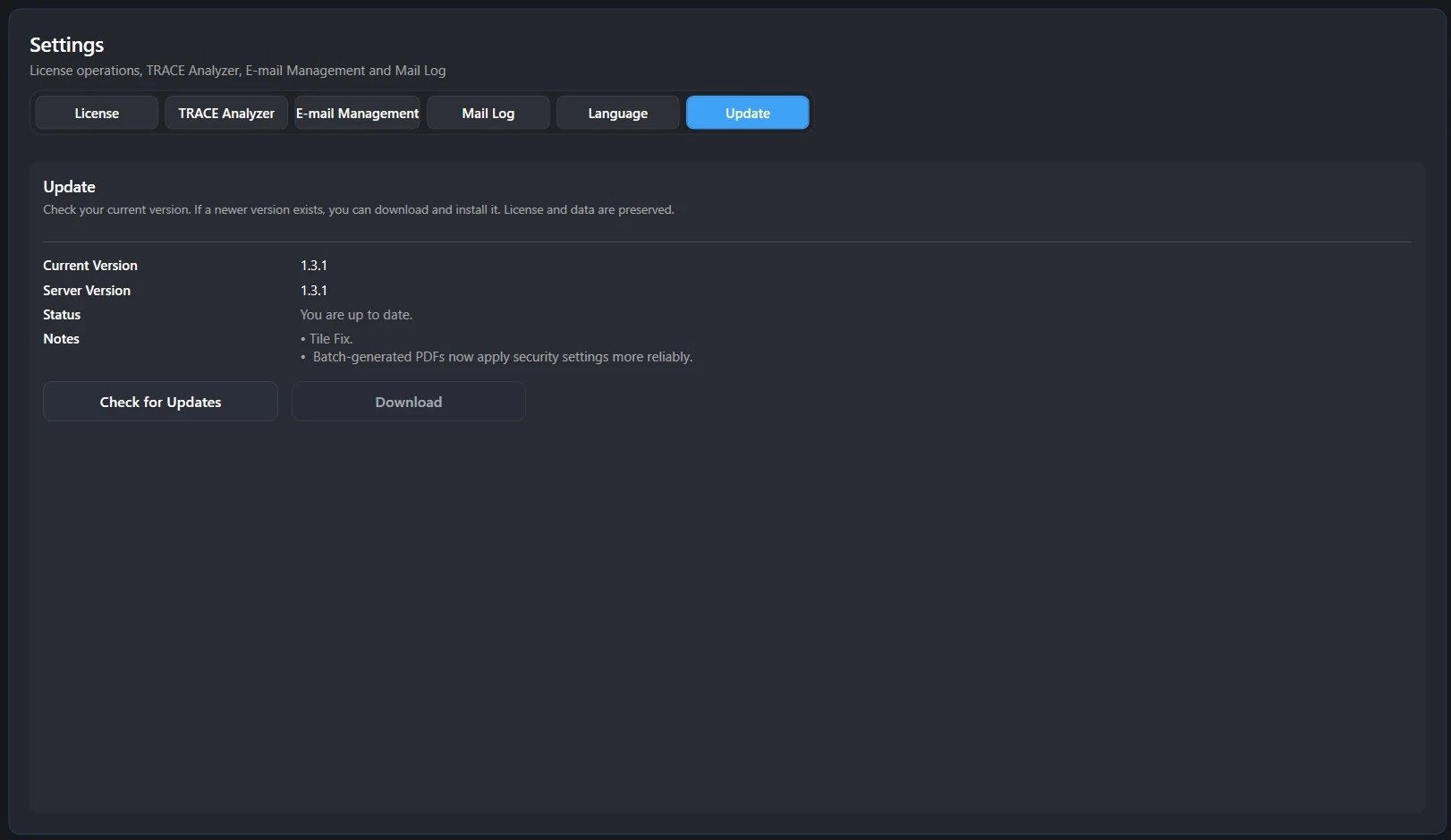Viewport: 1451px width, 840px height.
Task: Switch to the License tab
Action: point(96,113)
